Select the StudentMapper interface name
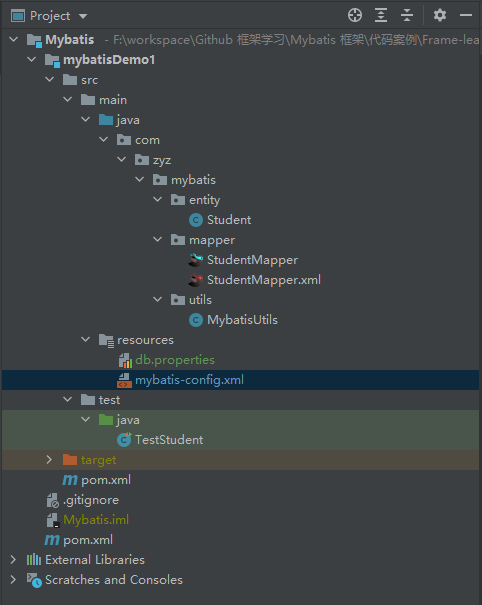The width and height of the screenshot is (482, 605). (252, 260)
